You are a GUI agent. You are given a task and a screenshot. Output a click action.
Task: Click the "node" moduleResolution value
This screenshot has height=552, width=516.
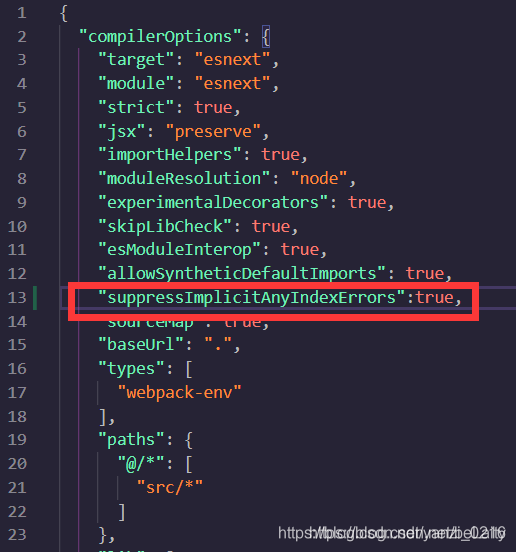pos(319,178)
